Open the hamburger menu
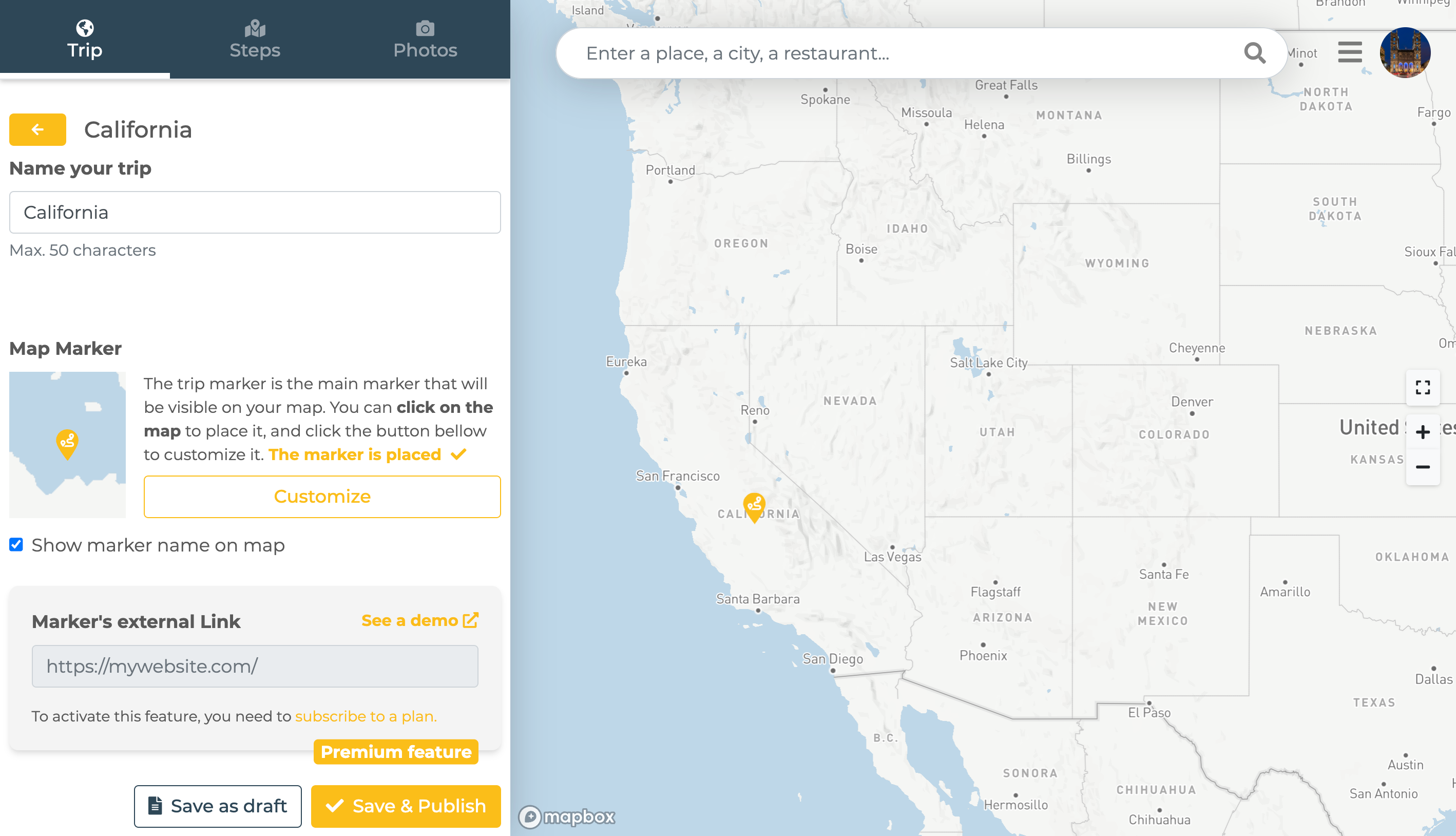 pyautogui.click(x=1349, y=52)
